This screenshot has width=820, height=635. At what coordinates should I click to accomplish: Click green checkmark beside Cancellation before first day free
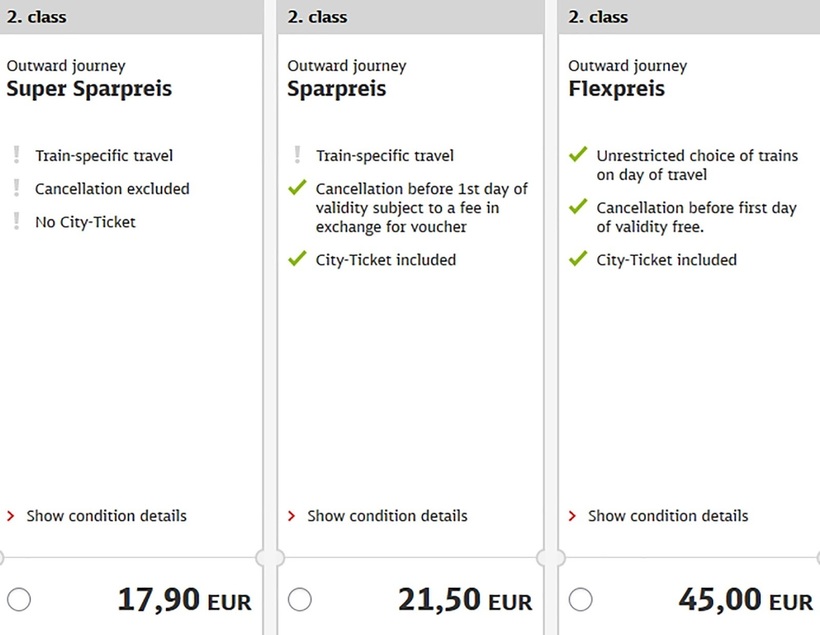click(577, 207)
